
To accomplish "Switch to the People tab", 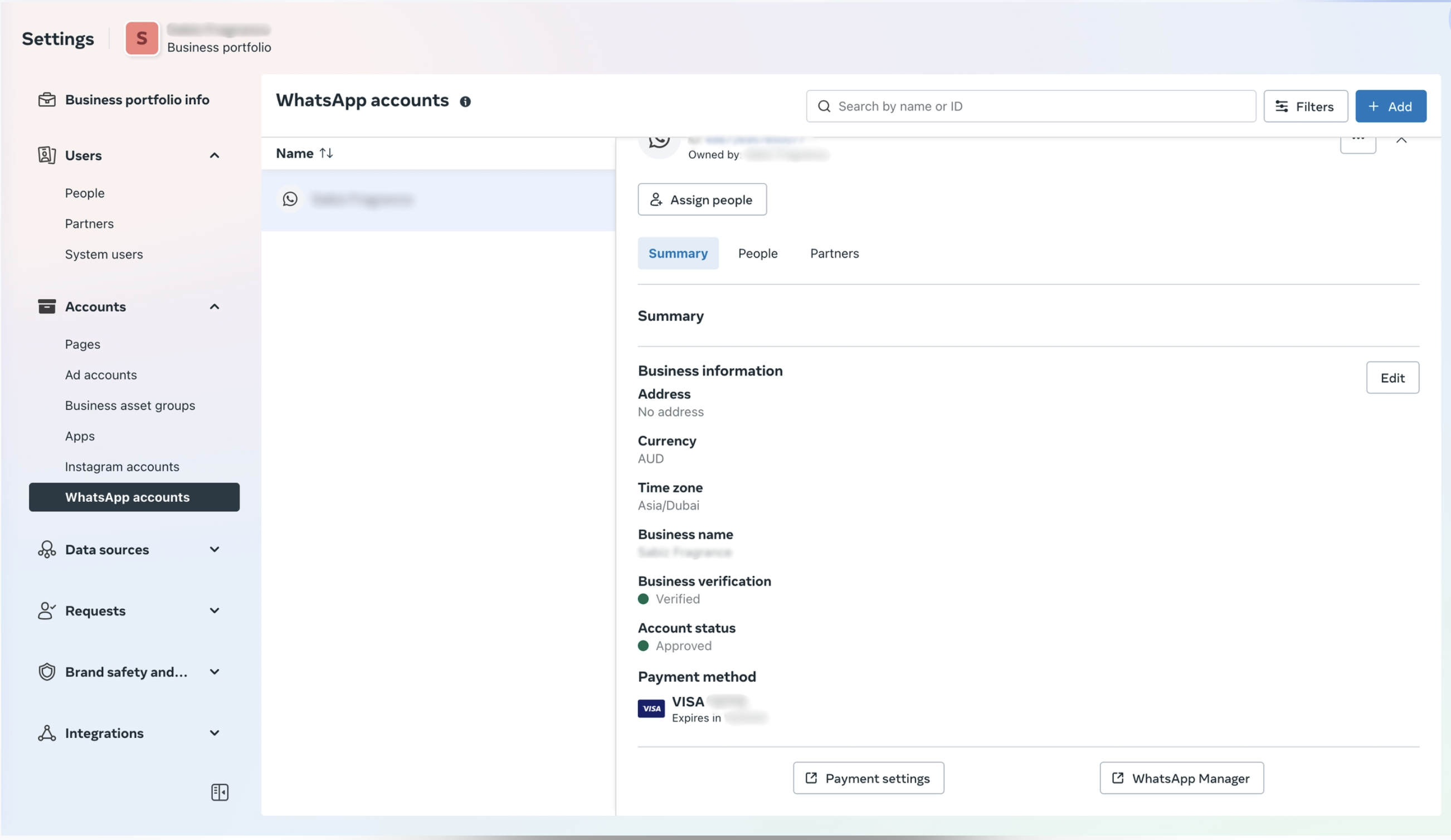I will 757,253.
